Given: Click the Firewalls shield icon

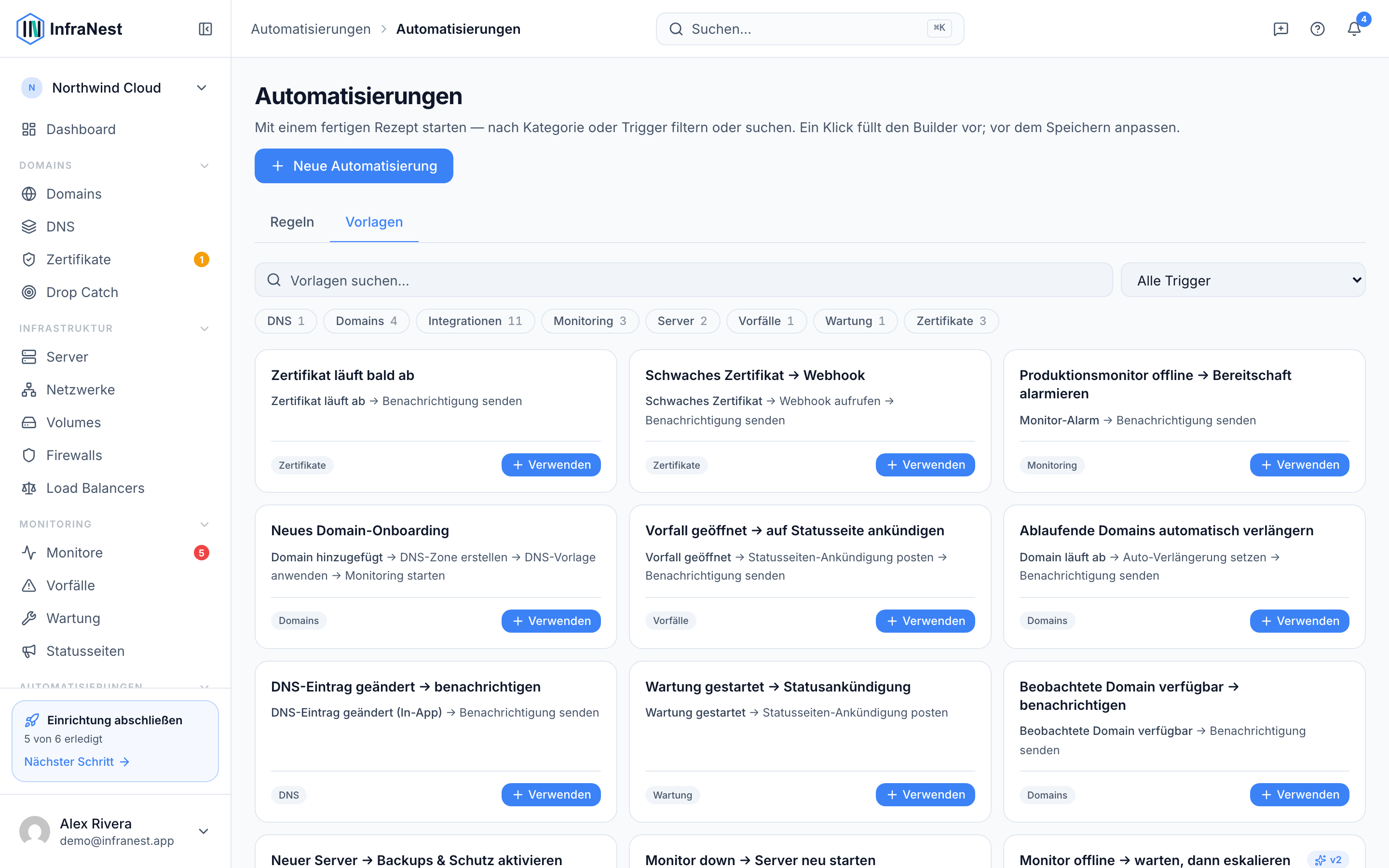Looking at the screenshot, I should (29, 455).
